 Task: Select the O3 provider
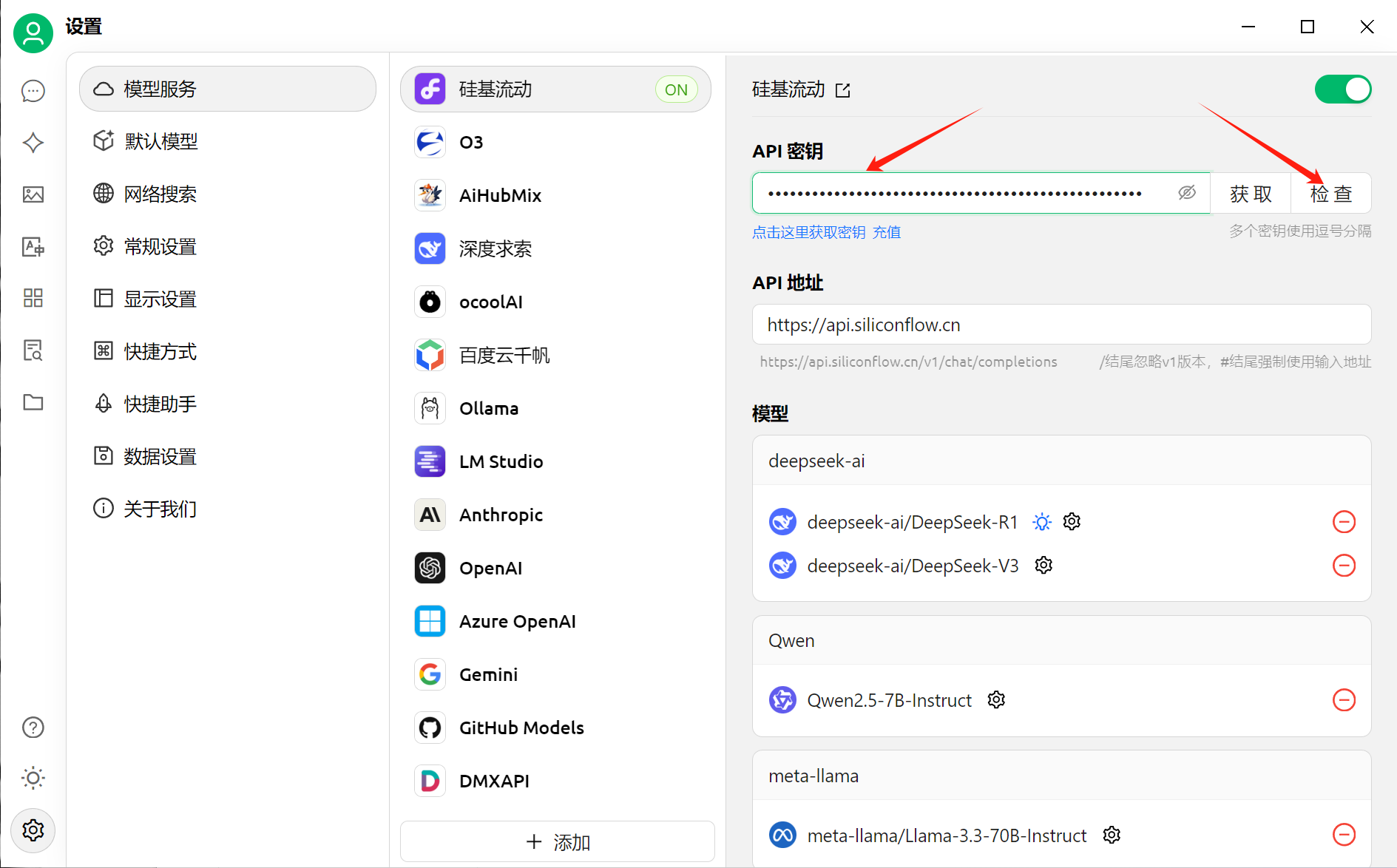[556, 142]
